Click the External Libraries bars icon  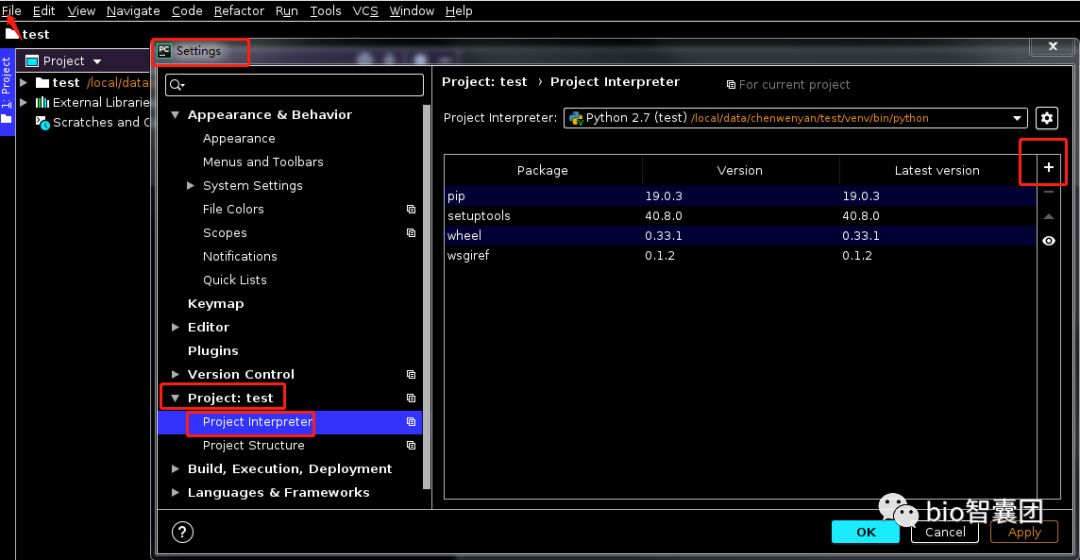pos(43,102)
